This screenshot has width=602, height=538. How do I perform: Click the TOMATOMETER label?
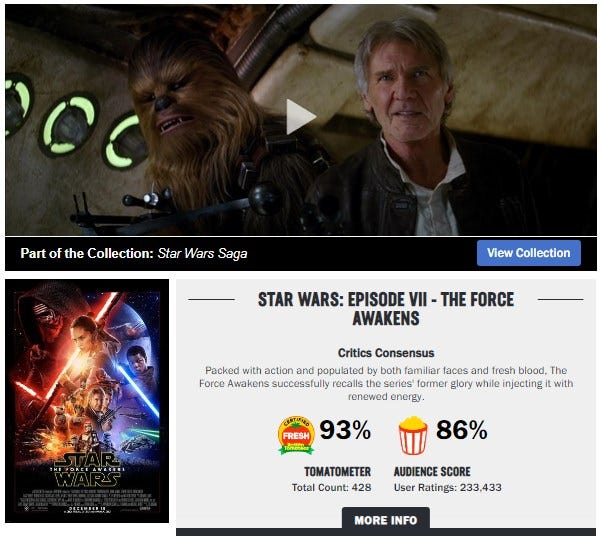[337, 471]
